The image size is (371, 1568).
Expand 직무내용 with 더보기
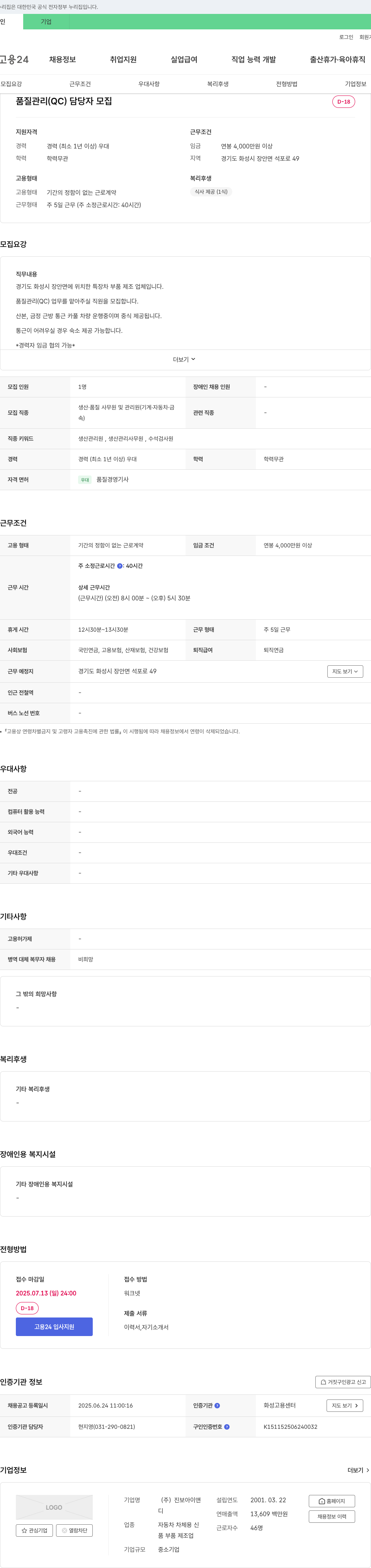[x=184, y=360]
